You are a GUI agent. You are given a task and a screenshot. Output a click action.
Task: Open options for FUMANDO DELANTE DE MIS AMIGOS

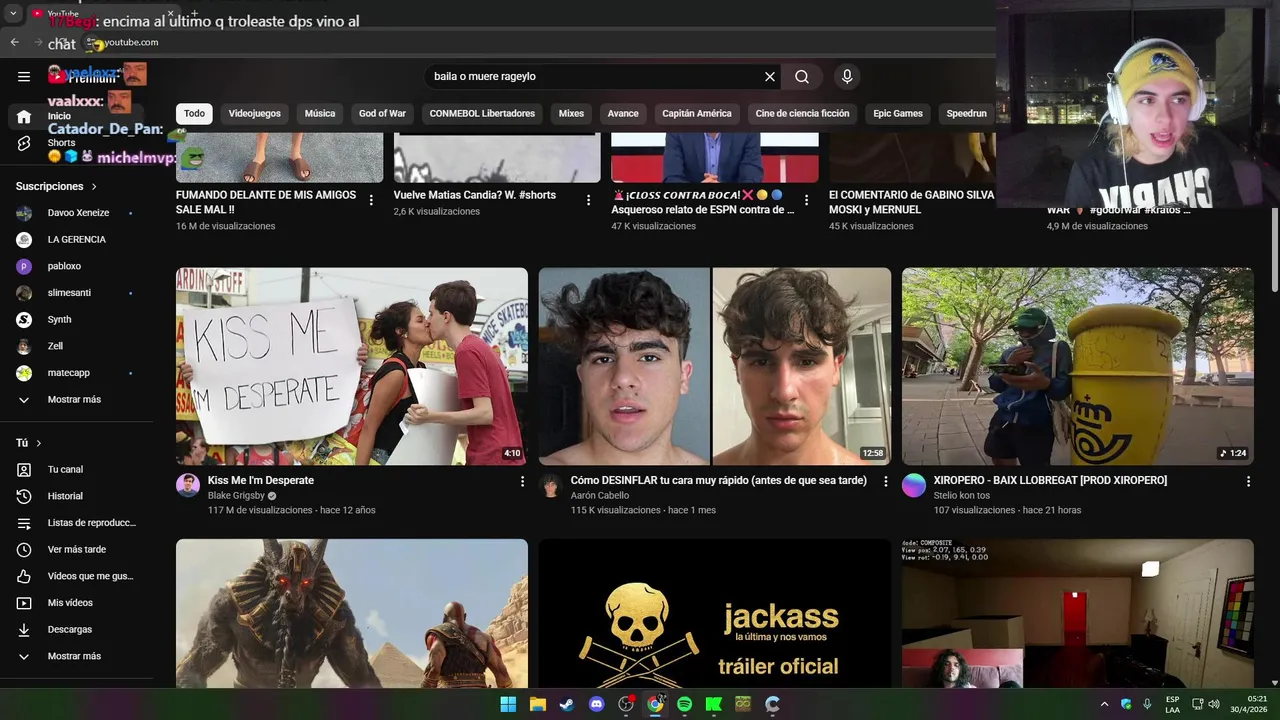pos(371,200)
